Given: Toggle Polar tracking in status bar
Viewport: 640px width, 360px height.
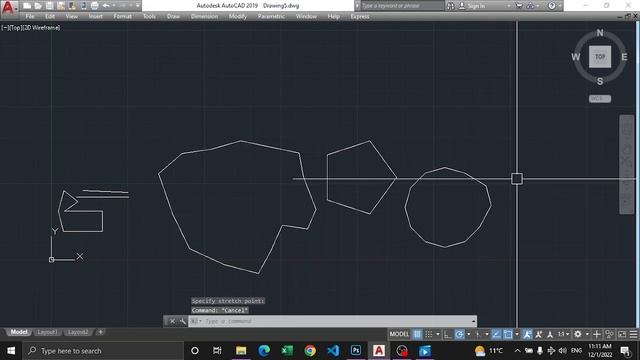Looking at the screenshot, I should (x=459, y=334).
